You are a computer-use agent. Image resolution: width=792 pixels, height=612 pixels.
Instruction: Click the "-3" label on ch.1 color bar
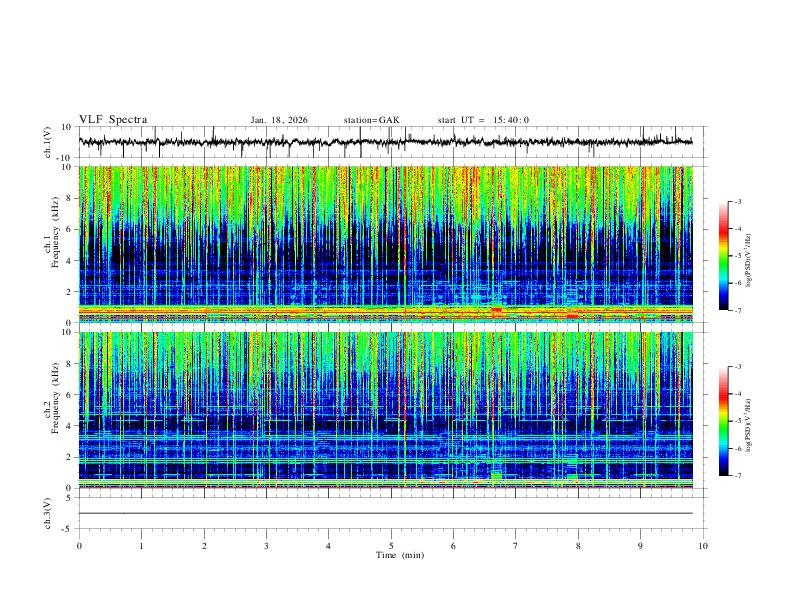[737, 201]
